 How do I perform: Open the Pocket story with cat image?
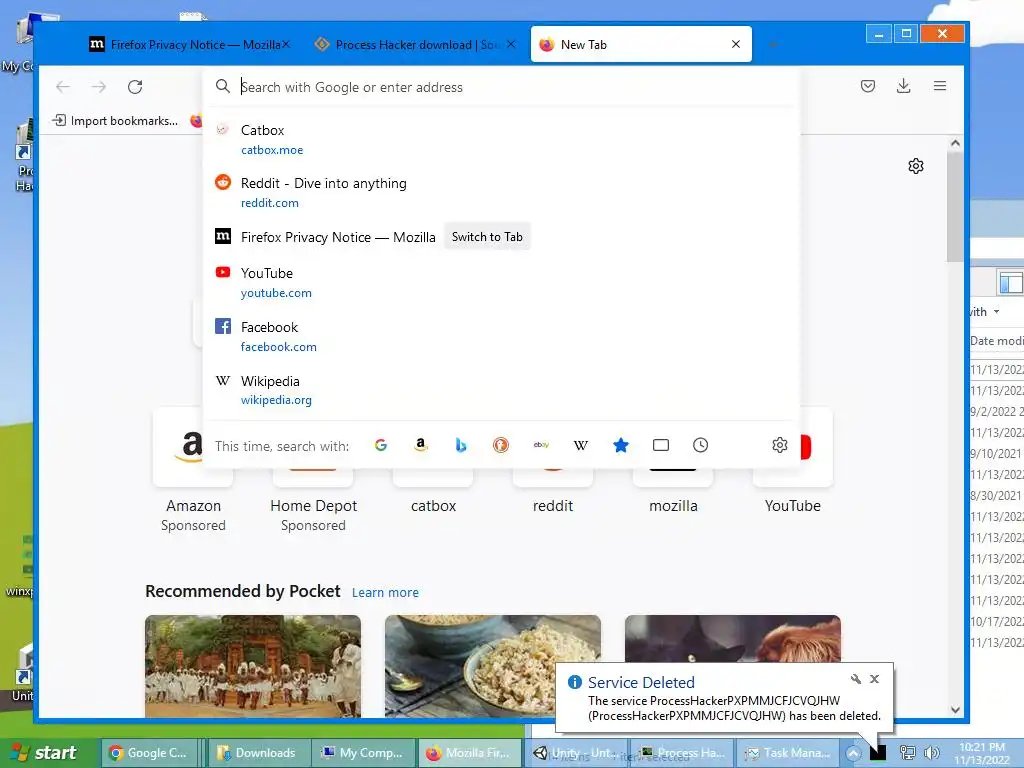732,637
